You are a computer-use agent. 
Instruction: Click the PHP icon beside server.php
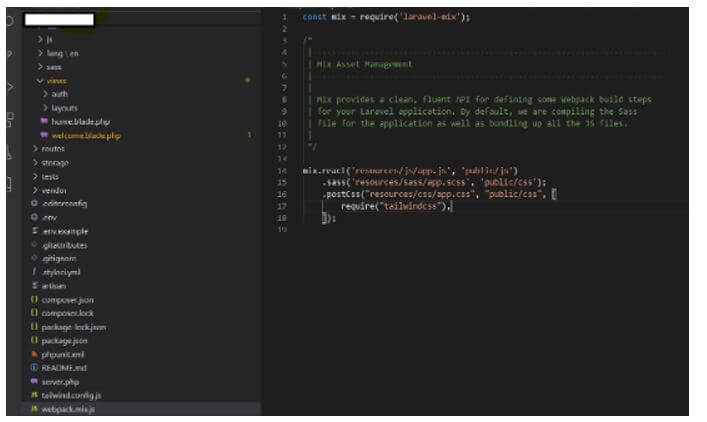[x=34, y=381]
